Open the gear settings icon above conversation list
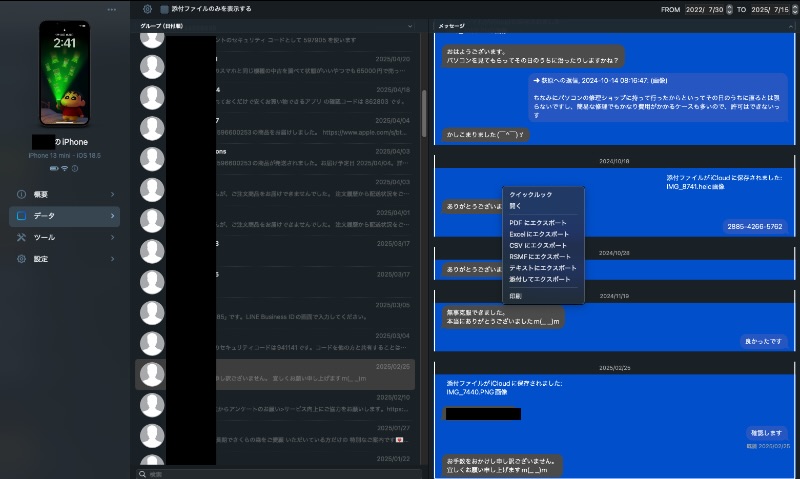This screenshot has width=800, height=479. [147, 9]
